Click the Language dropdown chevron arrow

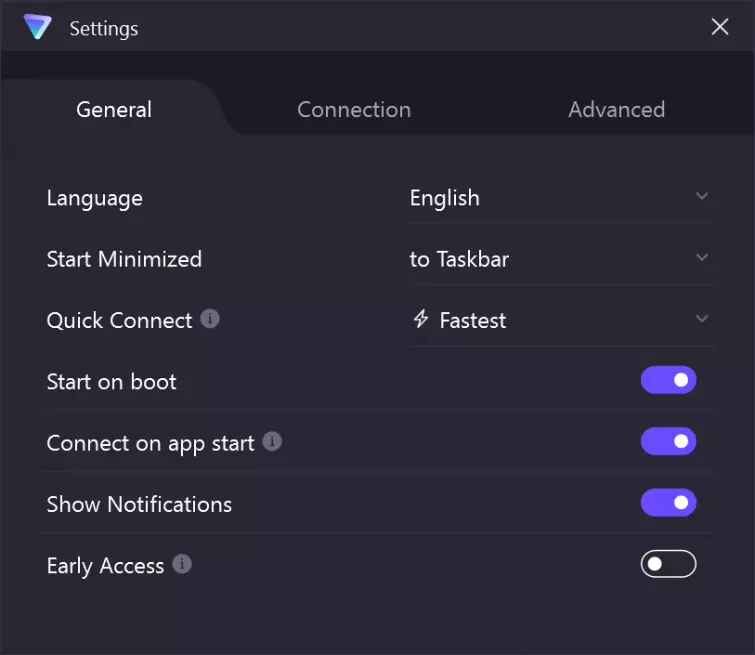pyautogui.click(x=702, y=196)
